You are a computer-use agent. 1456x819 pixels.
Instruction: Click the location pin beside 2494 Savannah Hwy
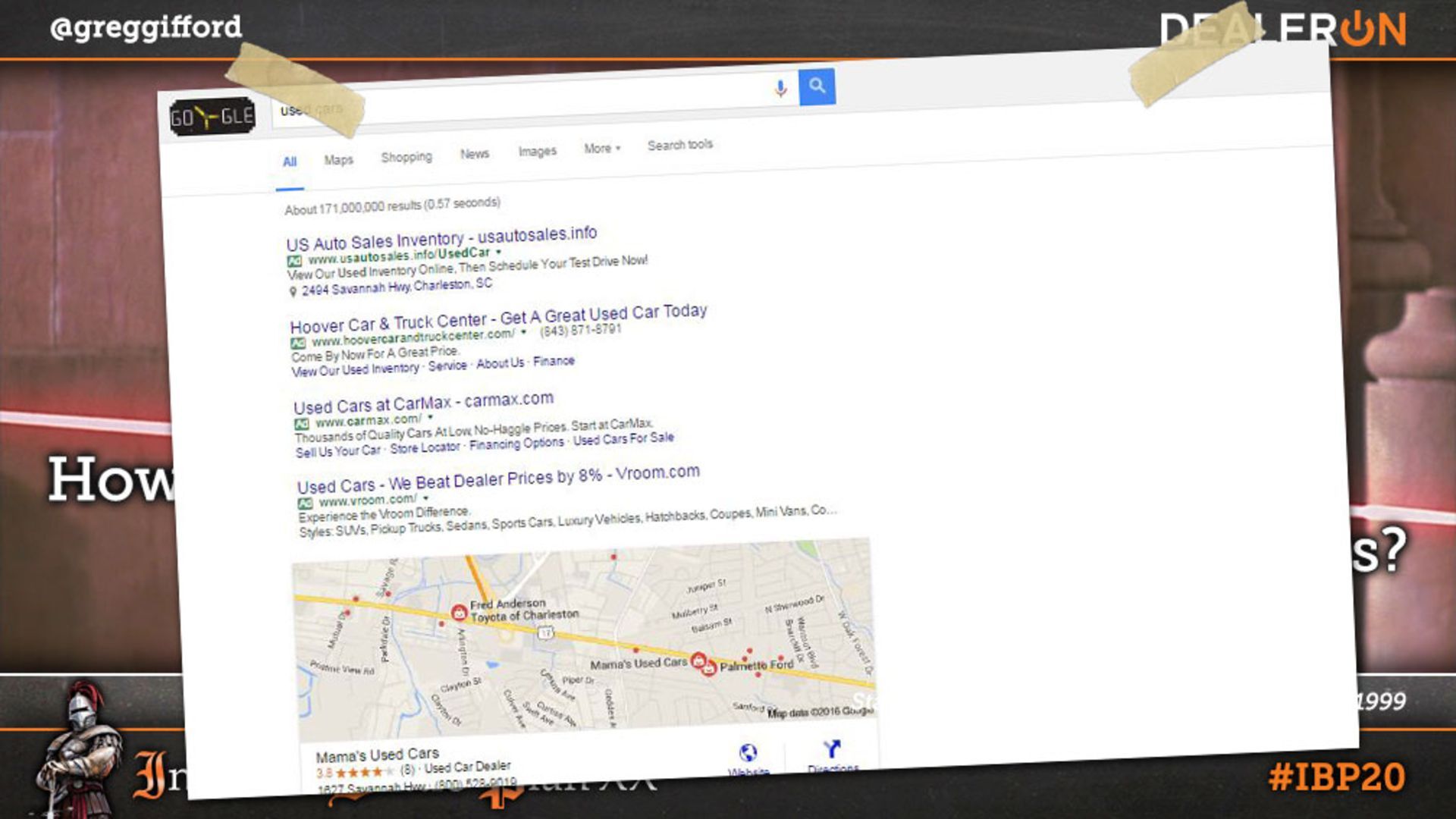[x=293, y=292]
